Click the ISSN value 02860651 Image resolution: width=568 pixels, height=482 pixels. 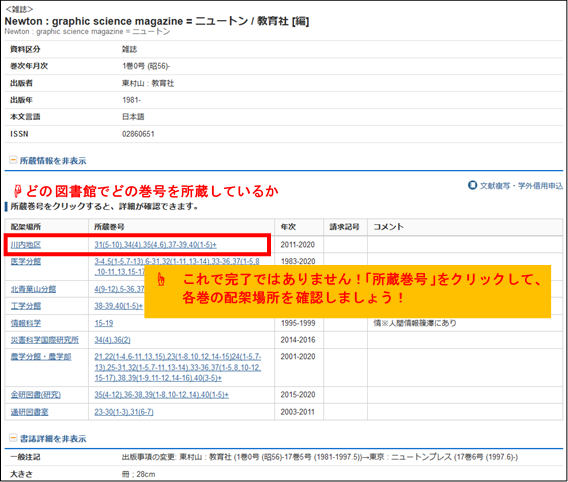click(138, 134)
